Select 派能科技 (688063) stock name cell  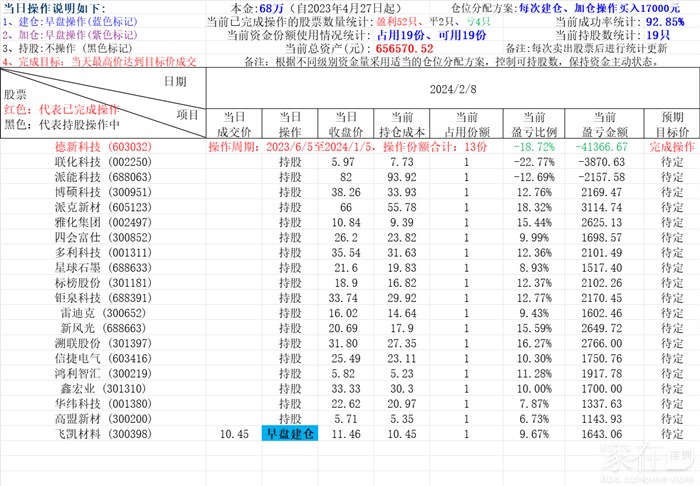point(104,177)
